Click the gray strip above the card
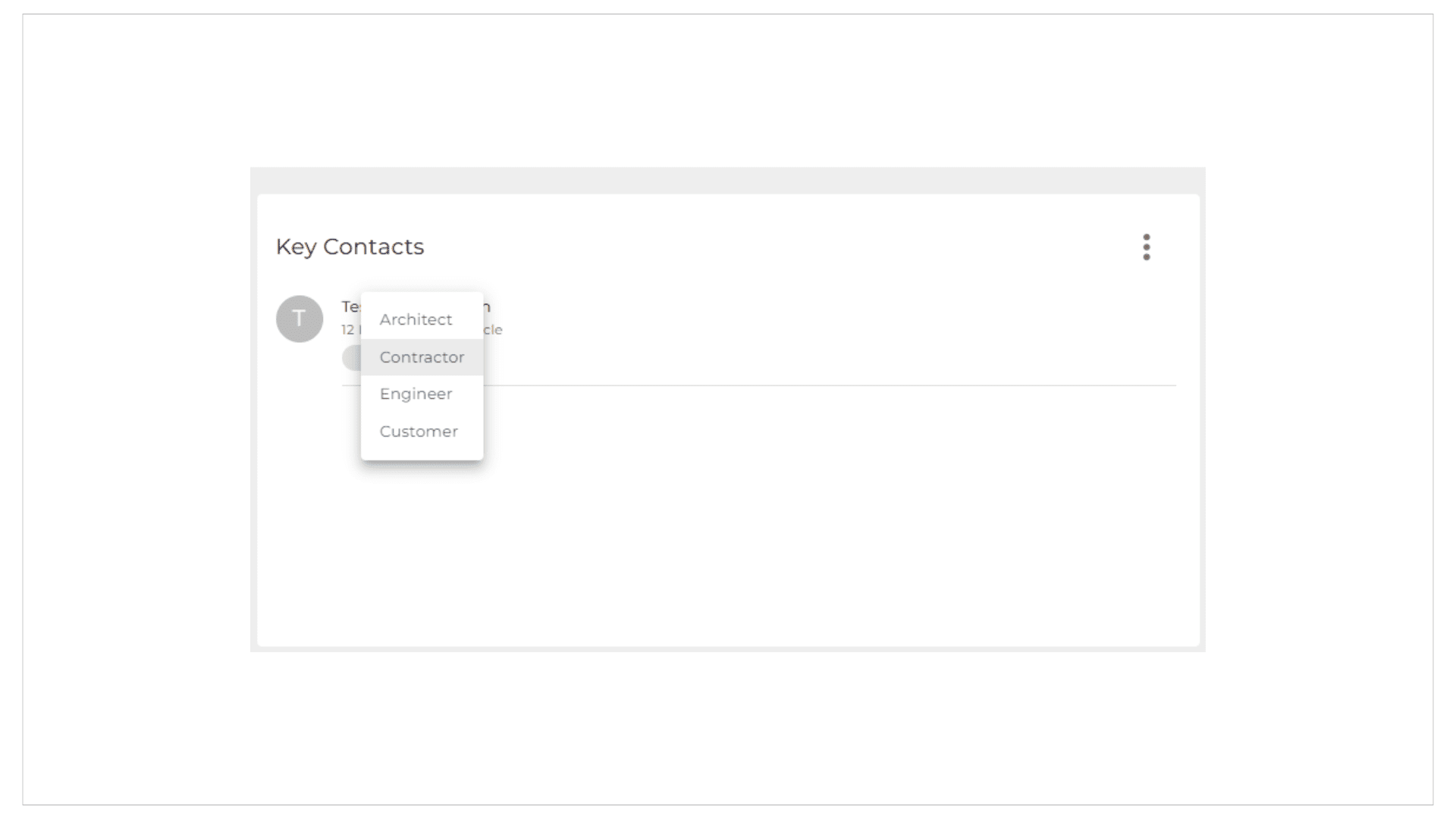The width and height of the screenshot is (1456, 819). pyautogui.click(x=728, y=180)
